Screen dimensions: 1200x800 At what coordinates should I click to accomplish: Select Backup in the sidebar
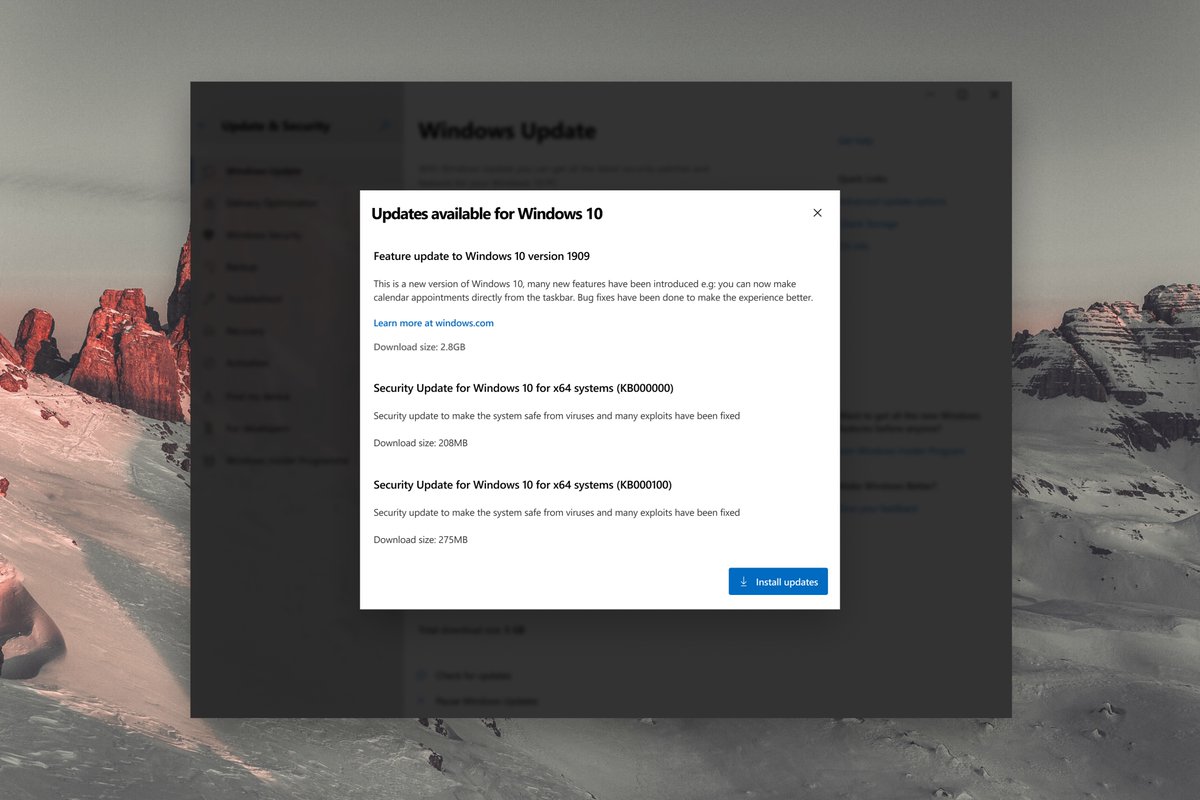pyautogui.click(x=241, y=267)
